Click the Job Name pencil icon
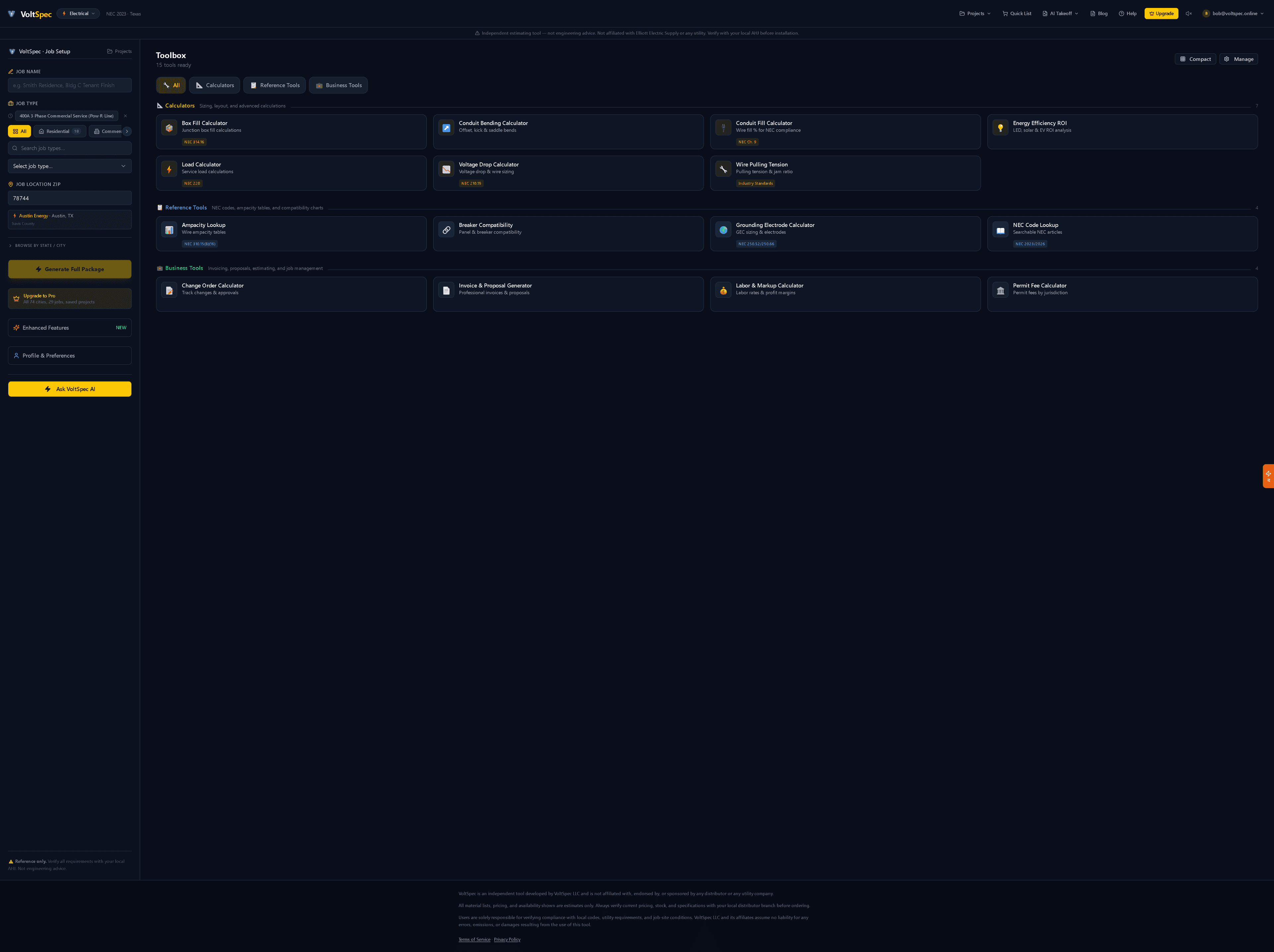The width and height of the screenshot is (1274, 952). [x=10, y=71]
